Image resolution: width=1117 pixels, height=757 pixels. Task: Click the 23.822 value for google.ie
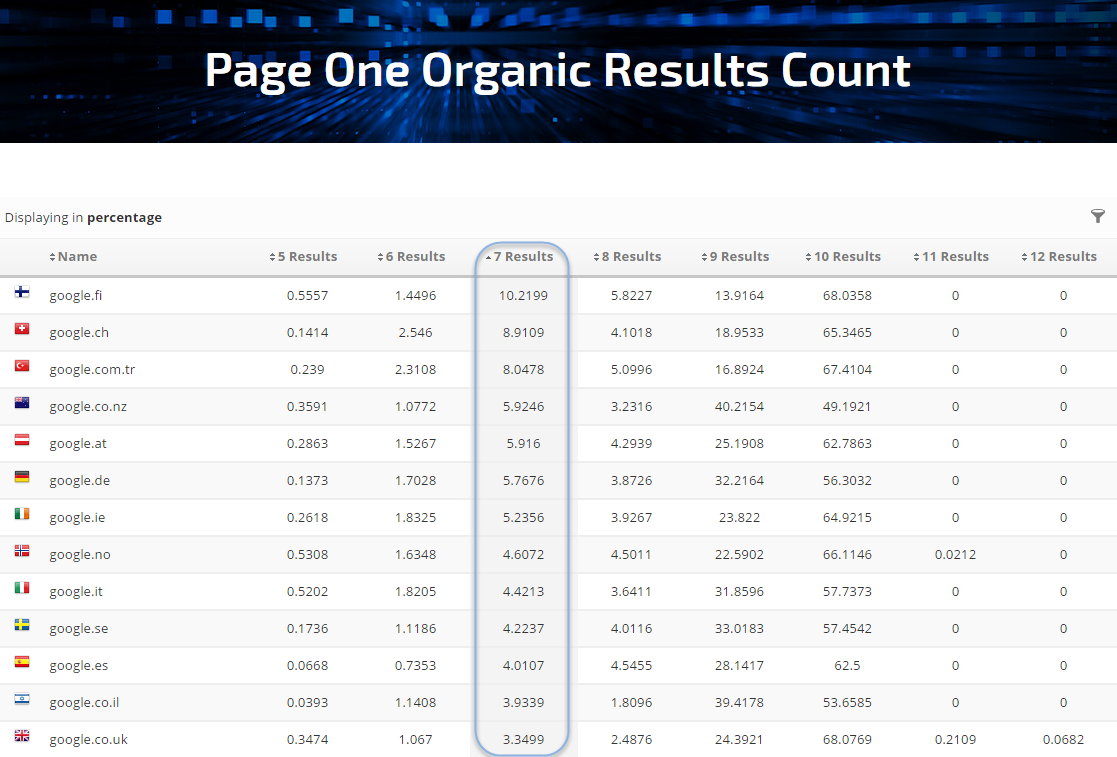point(739,518)
